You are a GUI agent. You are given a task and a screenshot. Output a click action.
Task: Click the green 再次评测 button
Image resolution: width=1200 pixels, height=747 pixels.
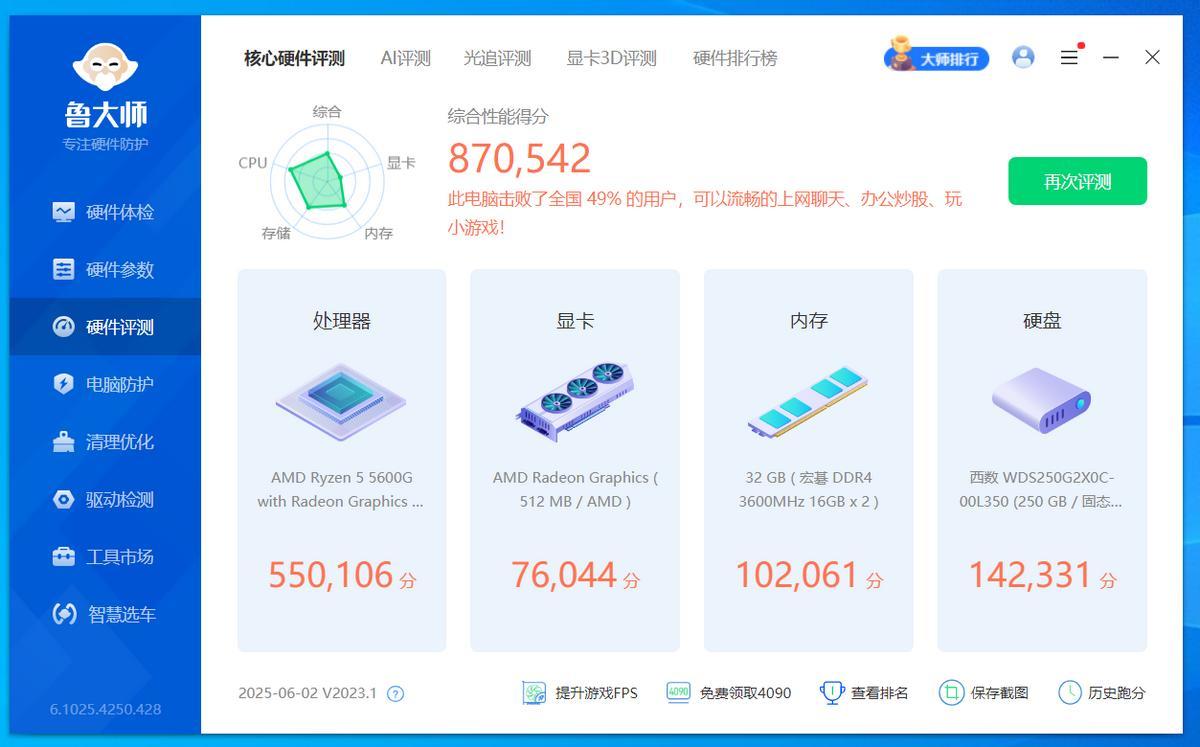point(1077,181)
